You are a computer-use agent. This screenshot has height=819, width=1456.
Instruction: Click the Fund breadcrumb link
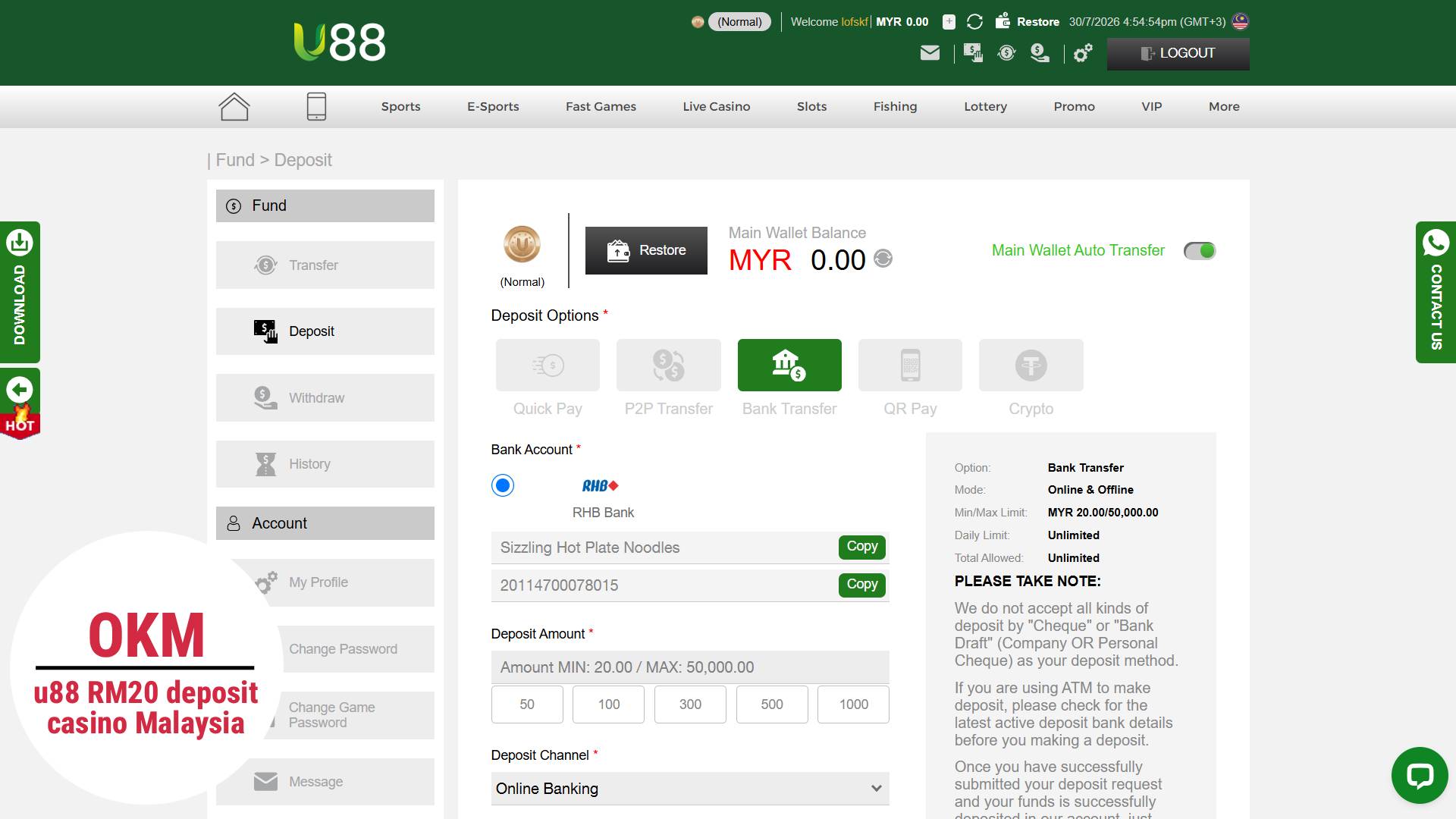pyautogui.click(x=235, y=160)
